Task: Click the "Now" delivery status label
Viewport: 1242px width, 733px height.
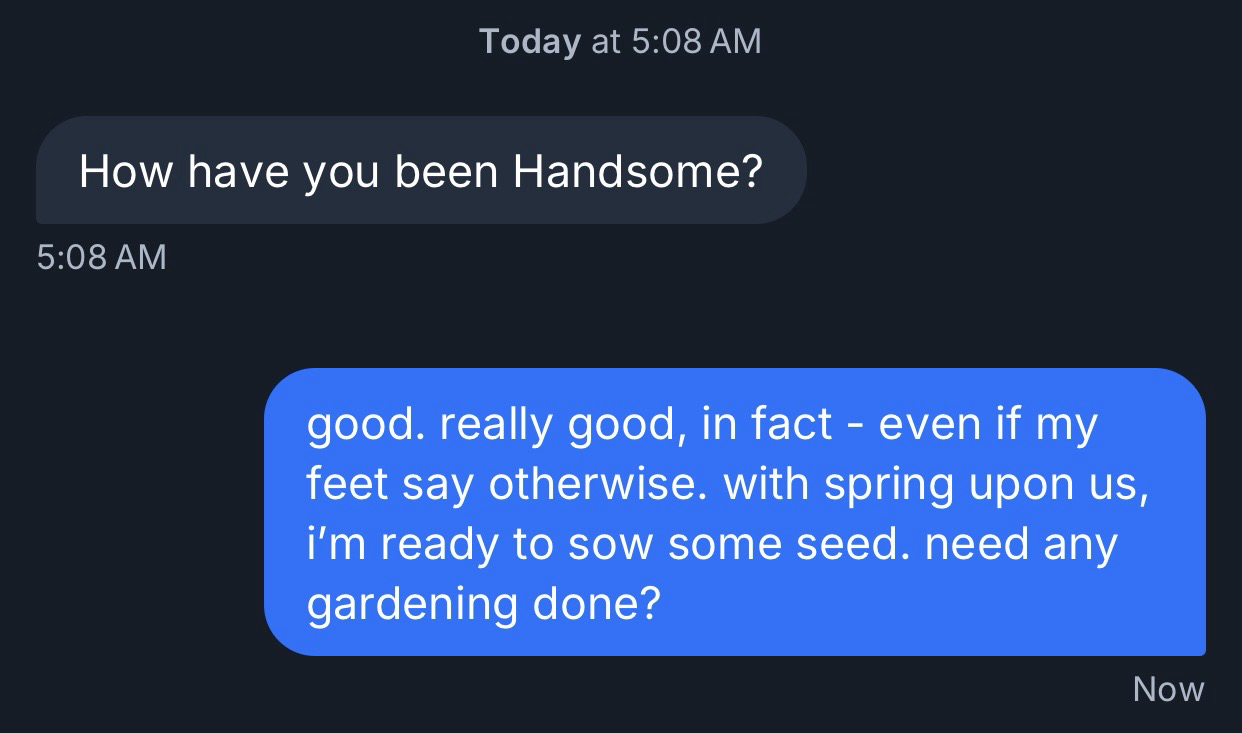Action: click(1168, 689)
